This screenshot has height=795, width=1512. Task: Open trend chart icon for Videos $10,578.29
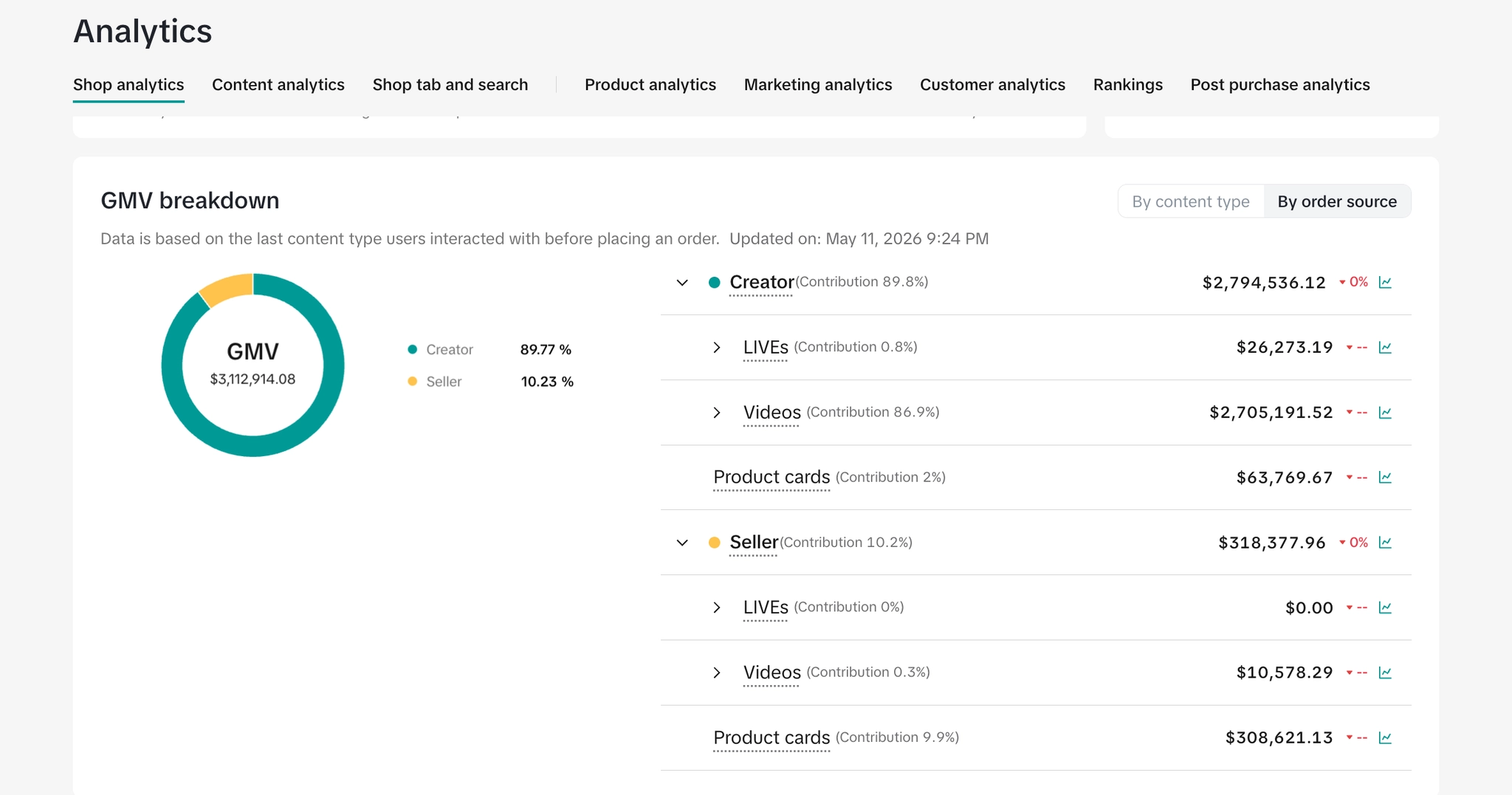pyautogui.click(x=1385, y=672)
